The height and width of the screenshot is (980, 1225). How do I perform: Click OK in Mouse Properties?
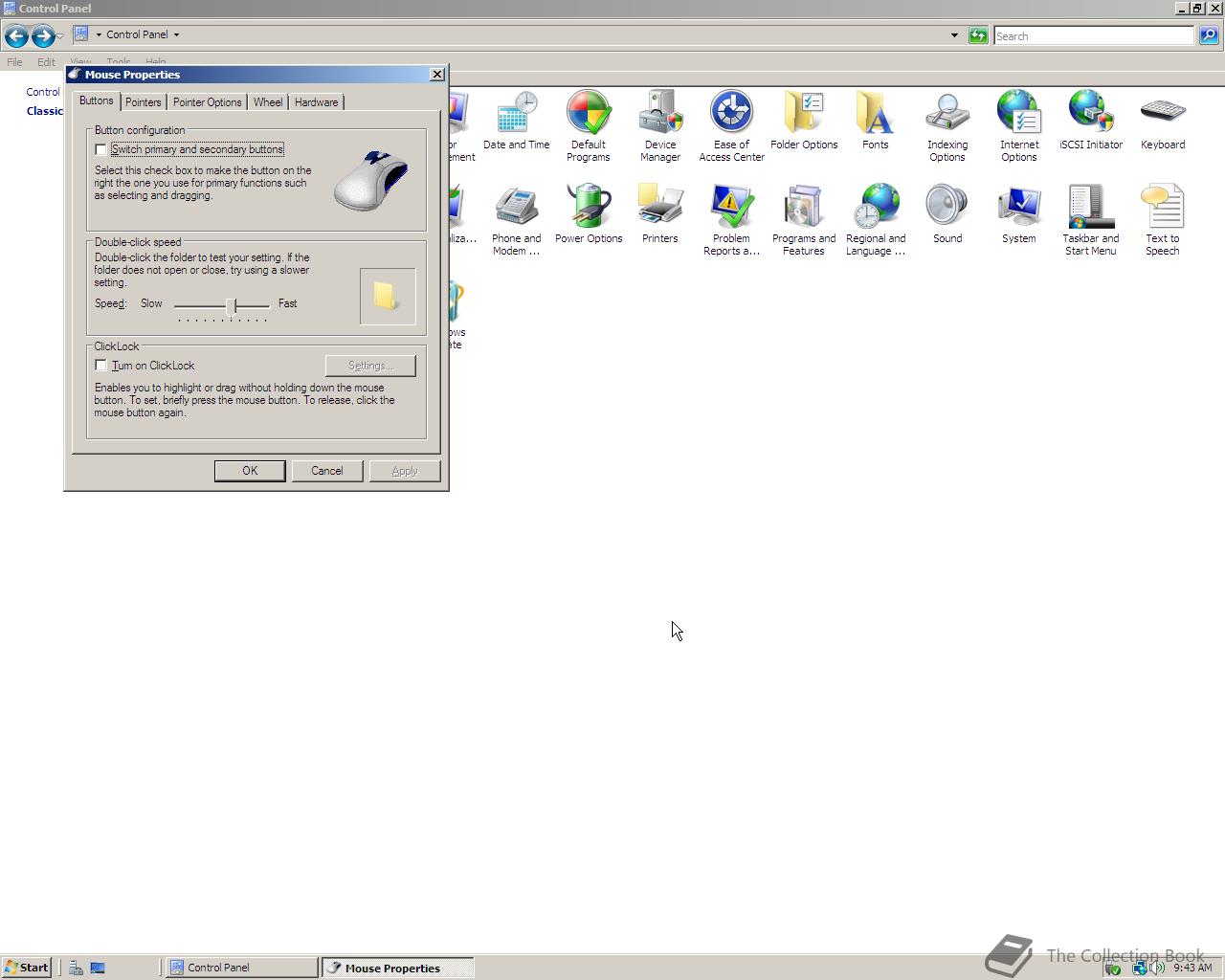tap(250, 471)
